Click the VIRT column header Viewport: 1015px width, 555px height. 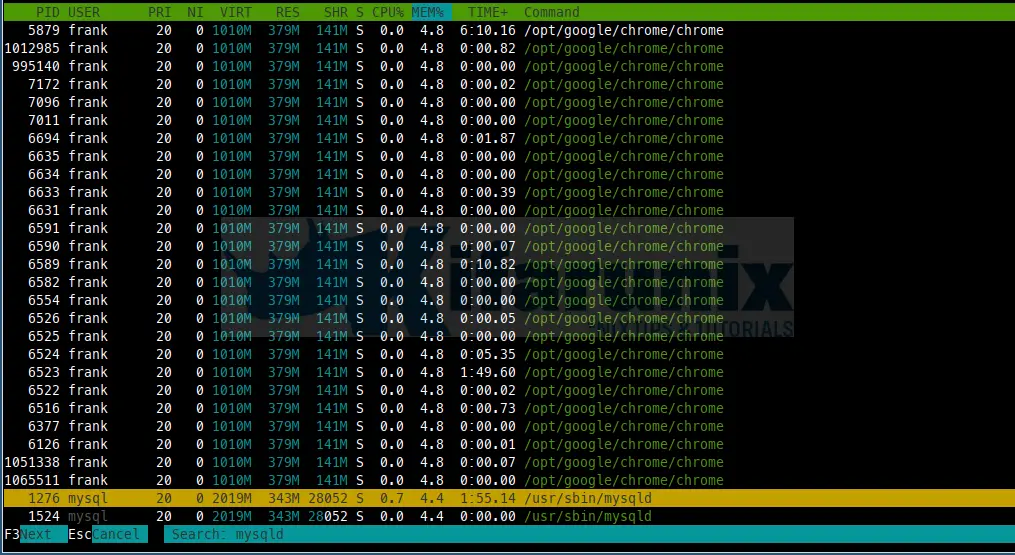(236, 12)
